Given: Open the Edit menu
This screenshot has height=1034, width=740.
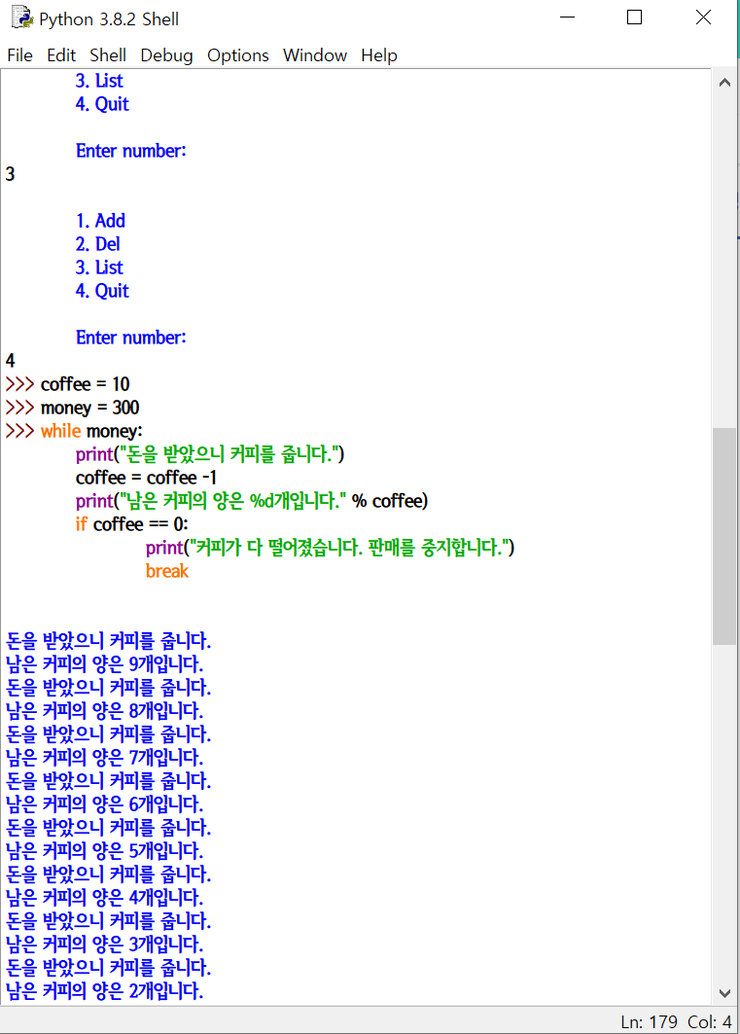Looking at the screenshot, I should (x=61, y=55).
